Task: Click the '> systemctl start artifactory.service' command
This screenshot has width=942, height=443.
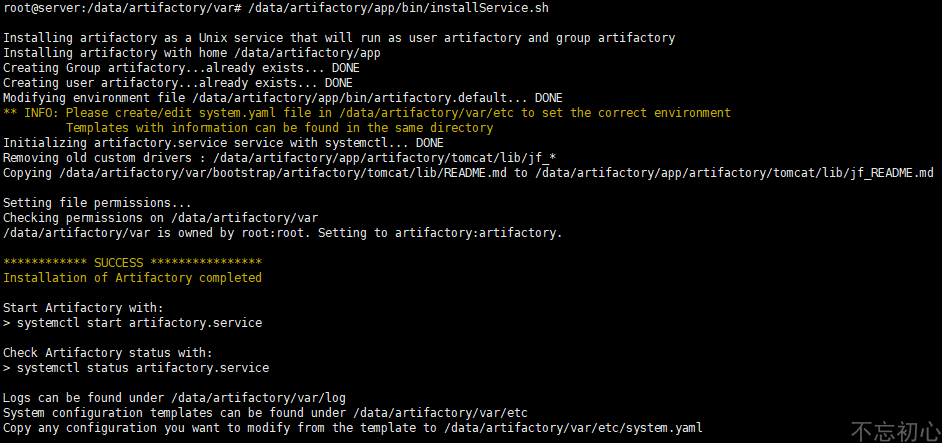Action: 133,323
